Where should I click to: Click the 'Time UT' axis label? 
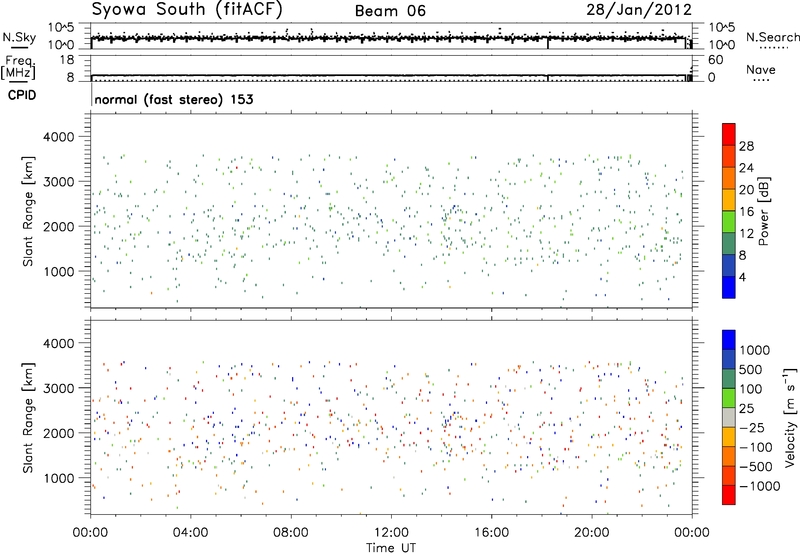[391, 548]
